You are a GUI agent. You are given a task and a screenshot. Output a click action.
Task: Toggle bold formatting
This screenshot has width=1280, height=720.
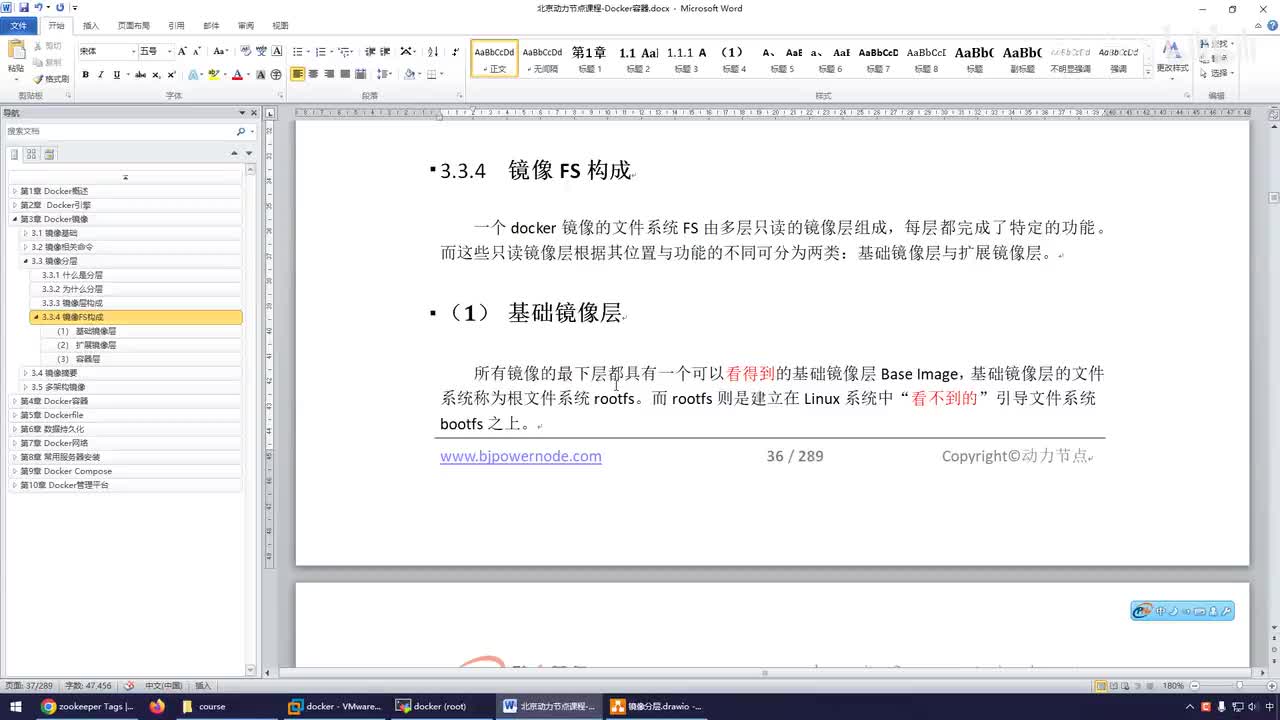point(85,75)
